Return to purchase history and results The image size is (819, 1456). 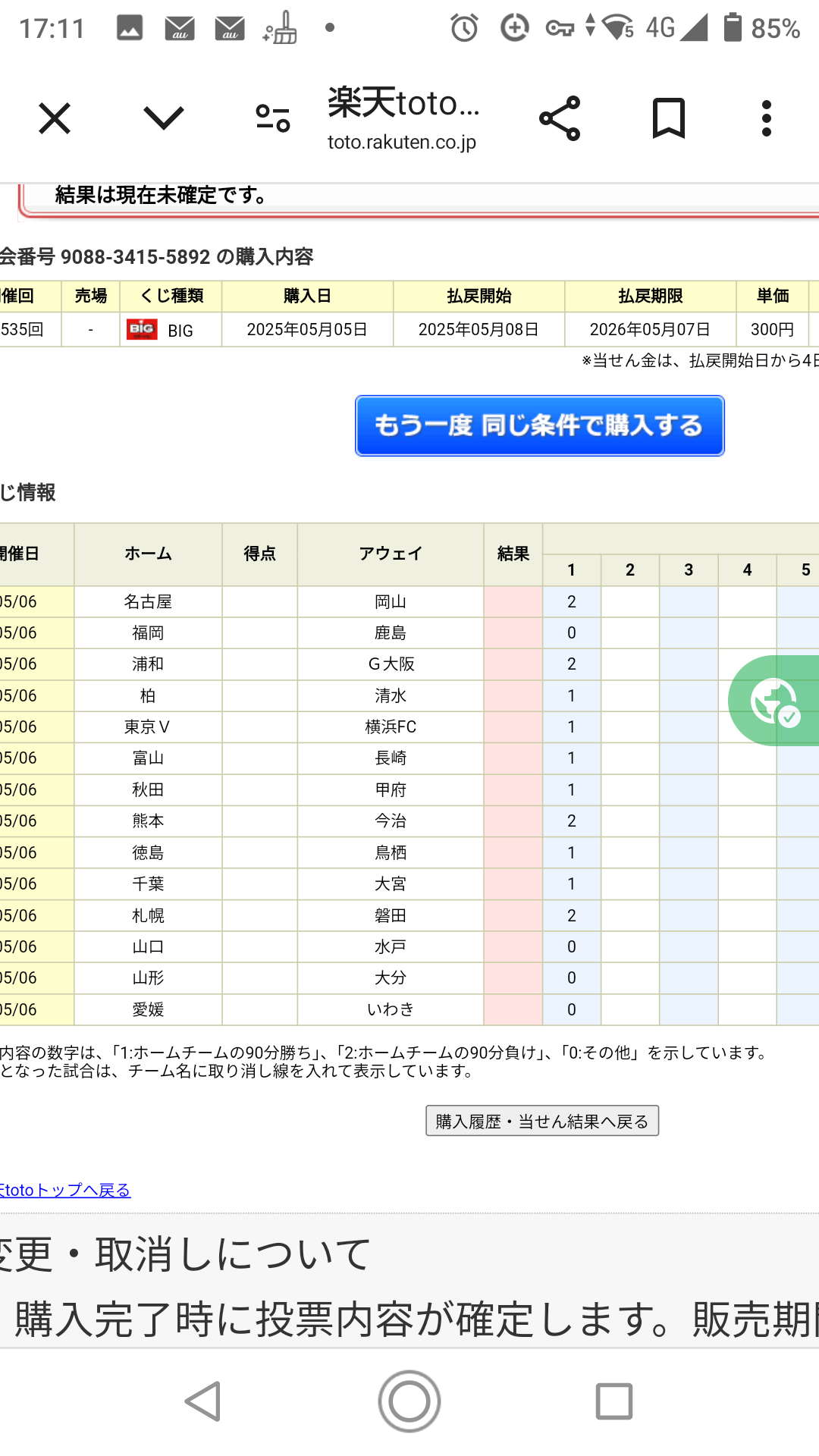point(542,1121)
